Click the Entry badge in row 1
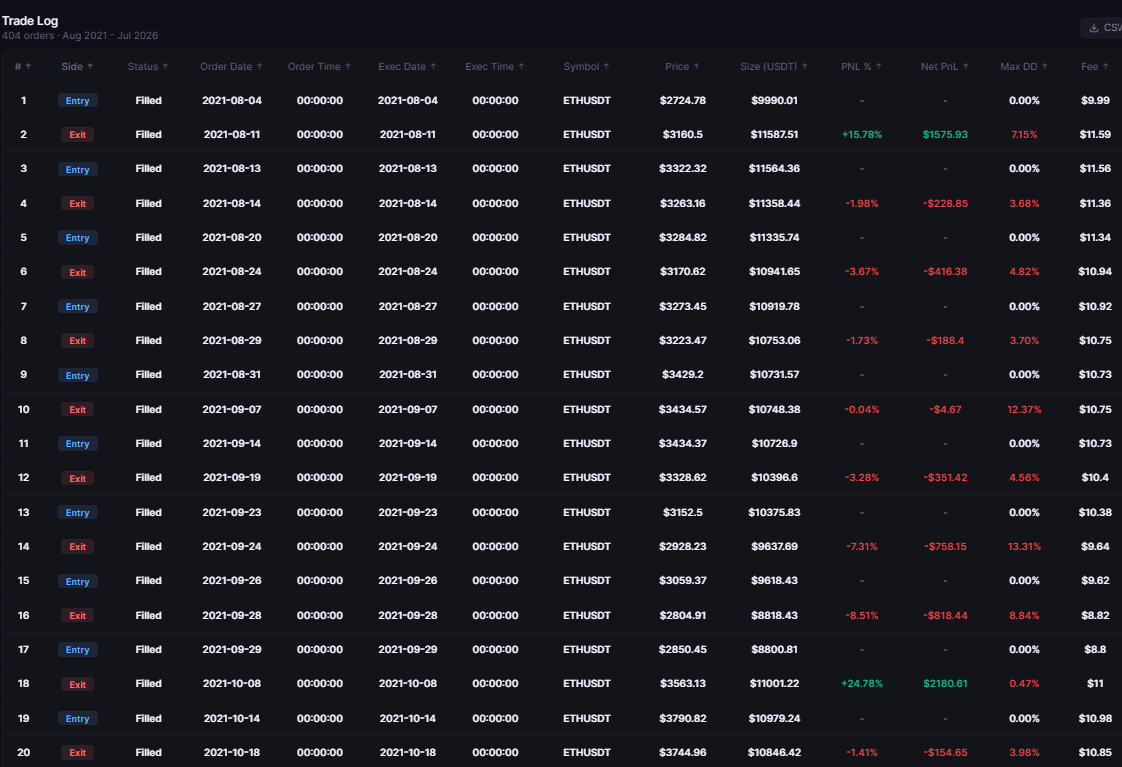 coord(77,101)
